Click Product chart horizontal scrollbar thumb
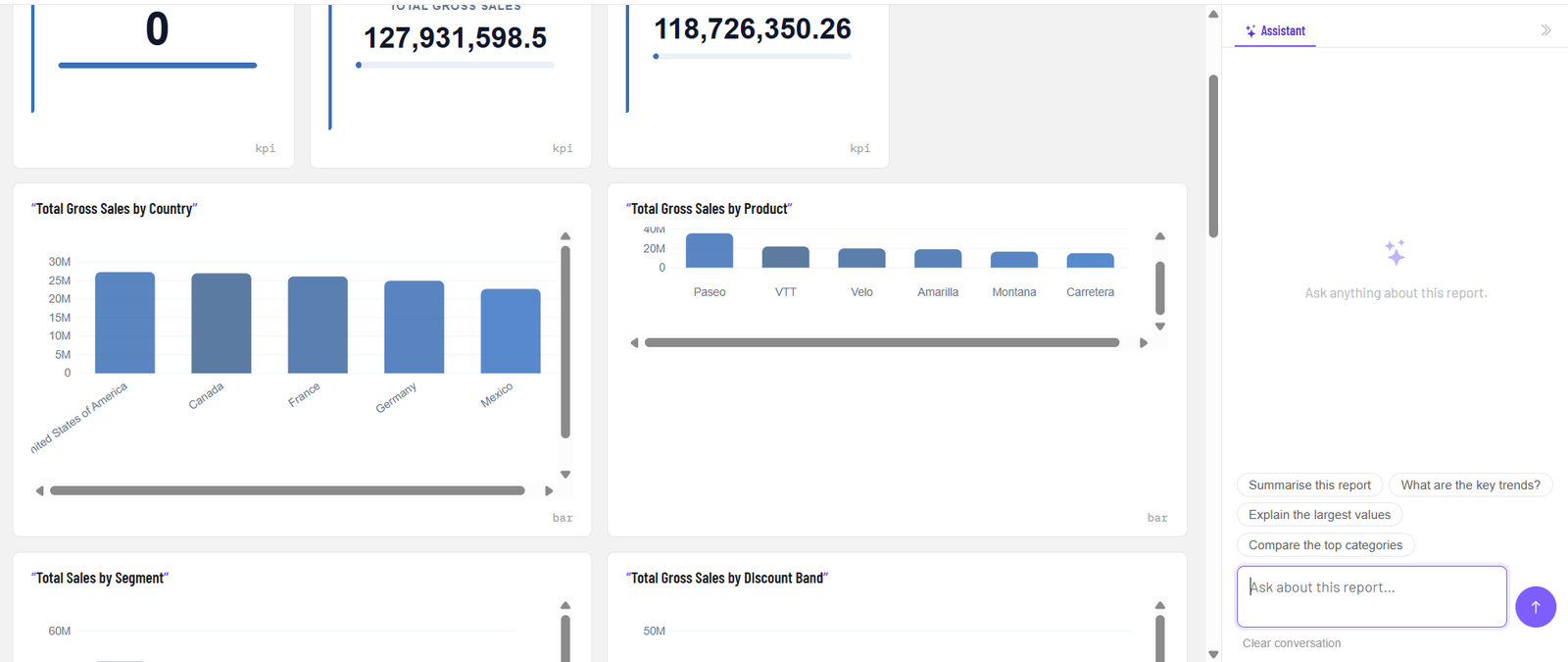 [x=882, y=342]
